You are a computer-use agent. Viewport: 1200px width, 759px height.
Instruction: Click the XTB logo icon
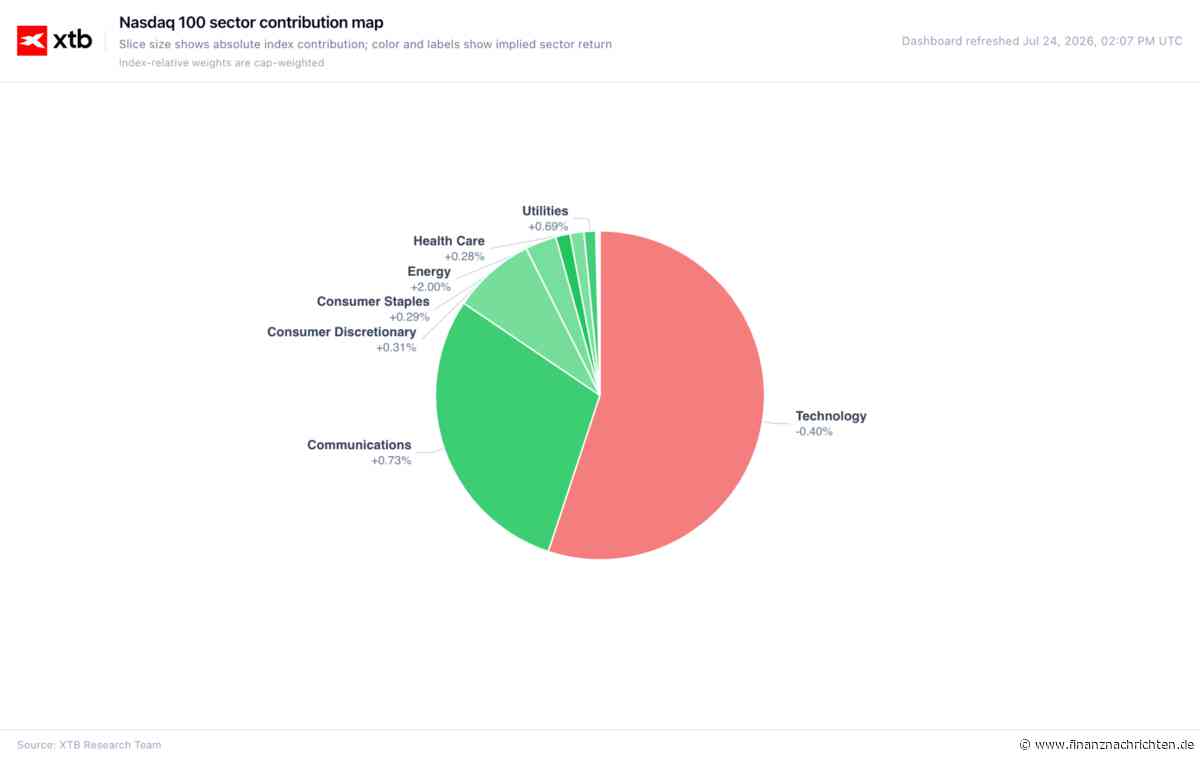pos(32,41)
